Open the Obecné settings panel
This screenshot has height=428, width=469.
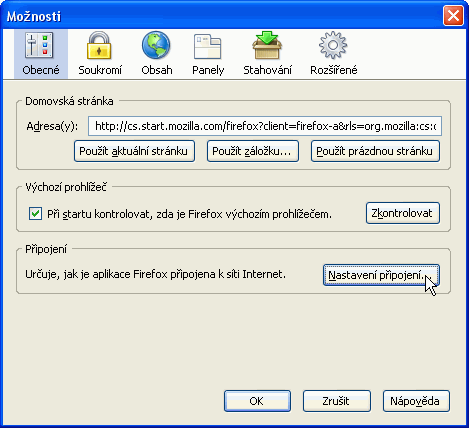tap(41, 54)
